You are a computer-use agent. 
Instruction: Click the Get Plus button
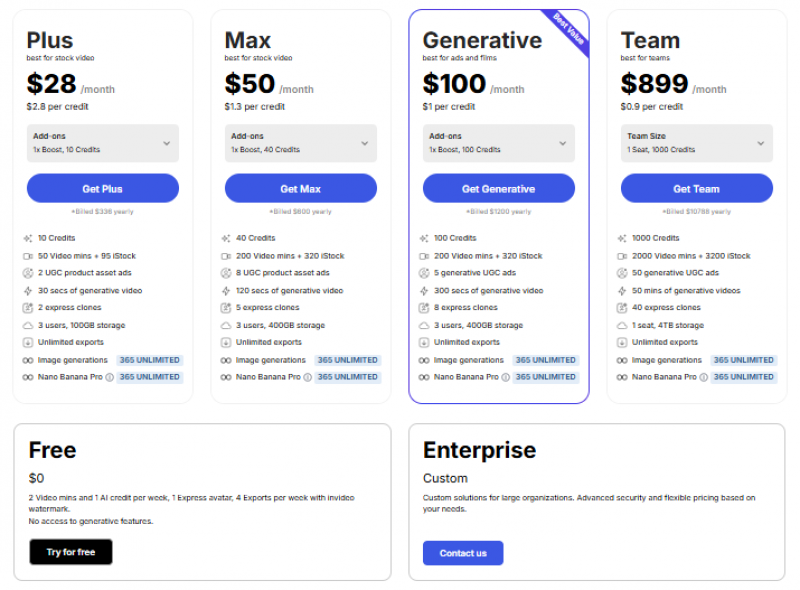[x=103, y=188]
